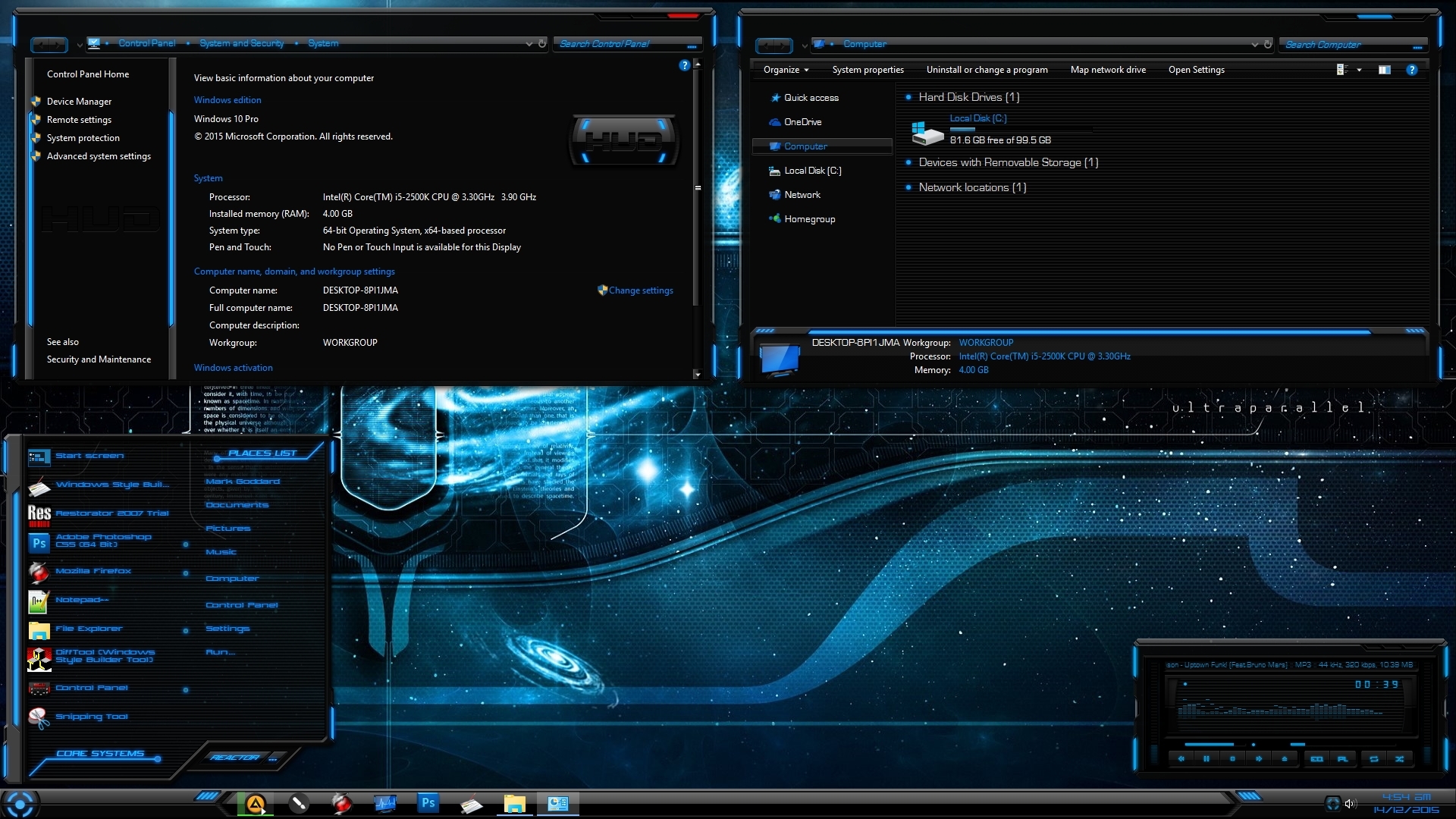Open System Protection settings
Viewport: 1456px width, 819px height.
[82, 139]
